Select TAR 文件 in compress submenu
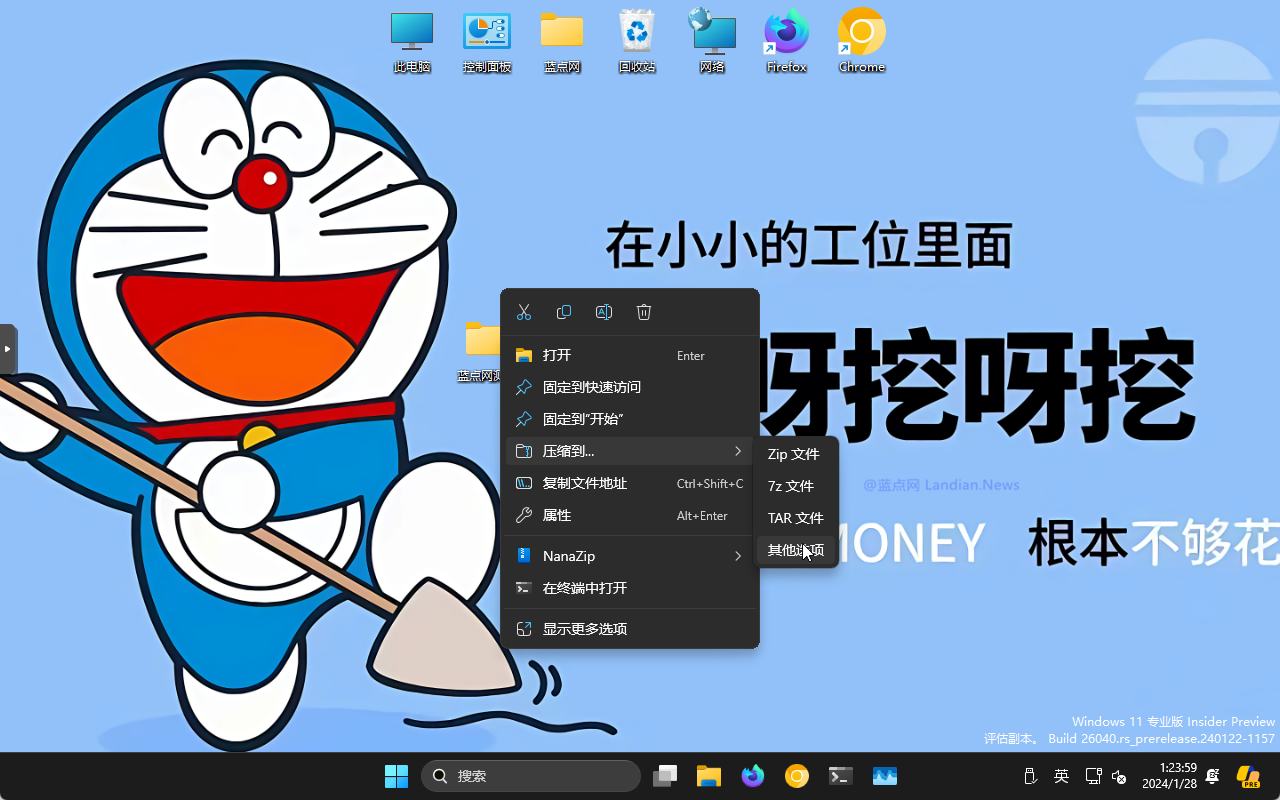The image size is (1280, 800). [x=796, y=518]
